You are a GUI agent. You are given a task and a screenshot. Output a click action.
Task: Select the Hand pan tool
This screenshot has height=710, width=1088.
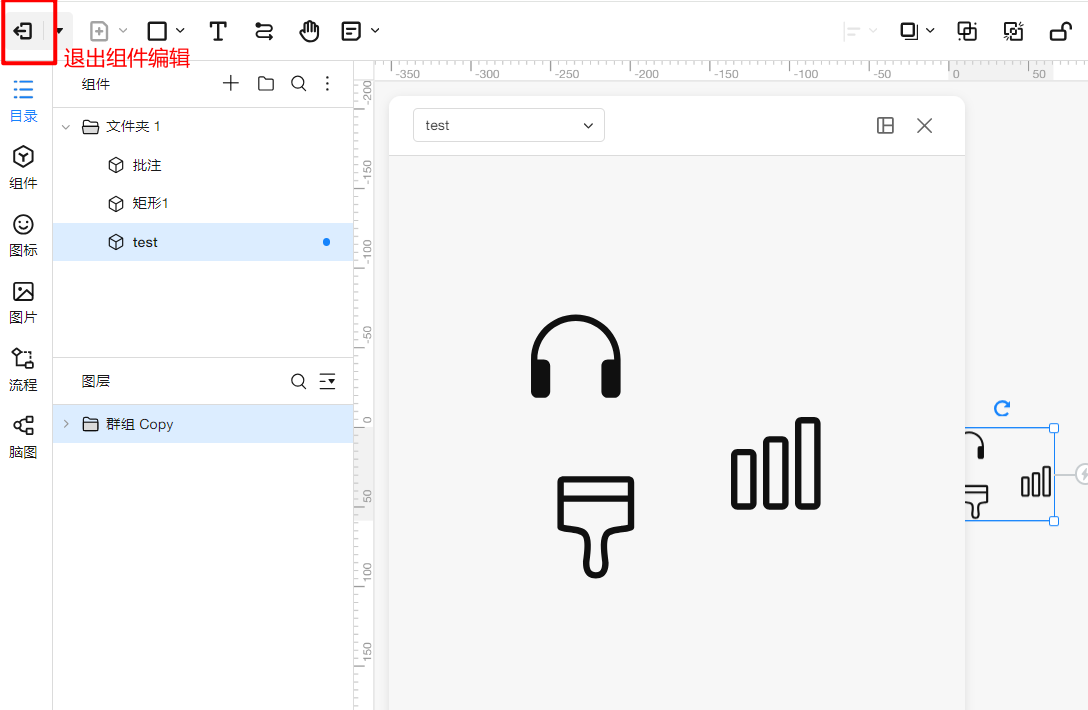309,31
